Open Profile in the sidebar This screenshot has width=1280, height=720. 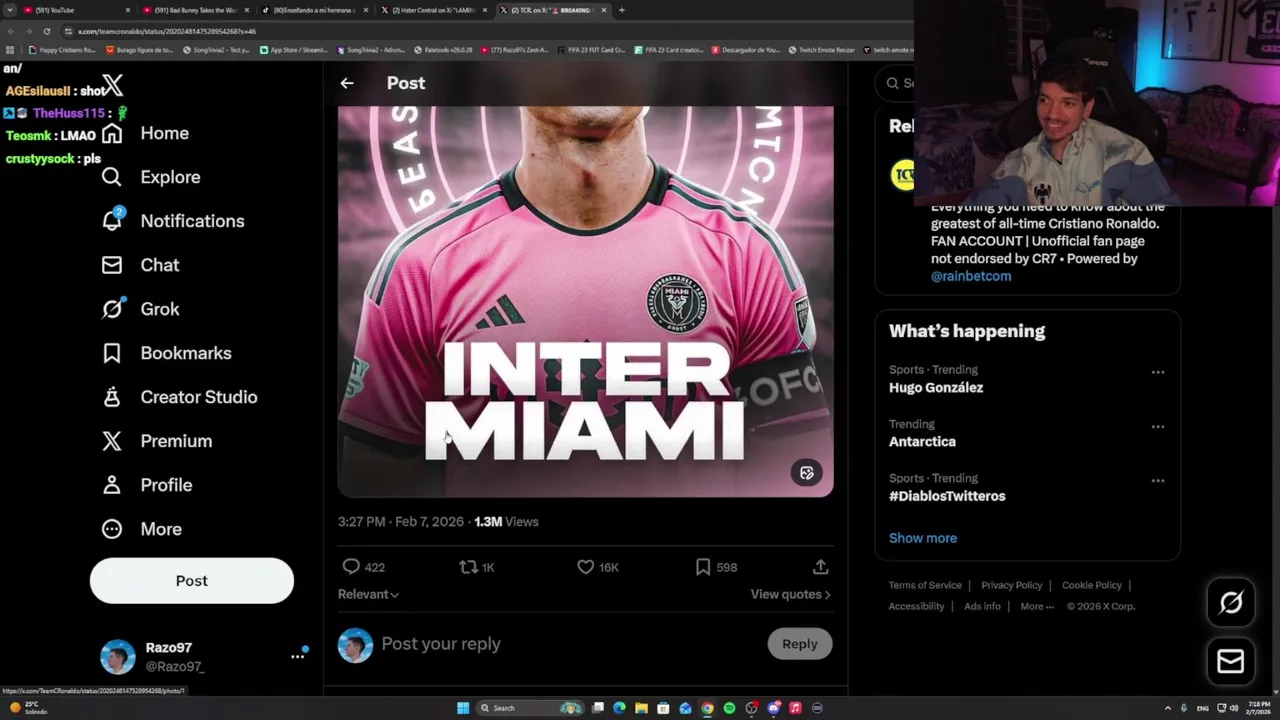(x=146, y=485)
